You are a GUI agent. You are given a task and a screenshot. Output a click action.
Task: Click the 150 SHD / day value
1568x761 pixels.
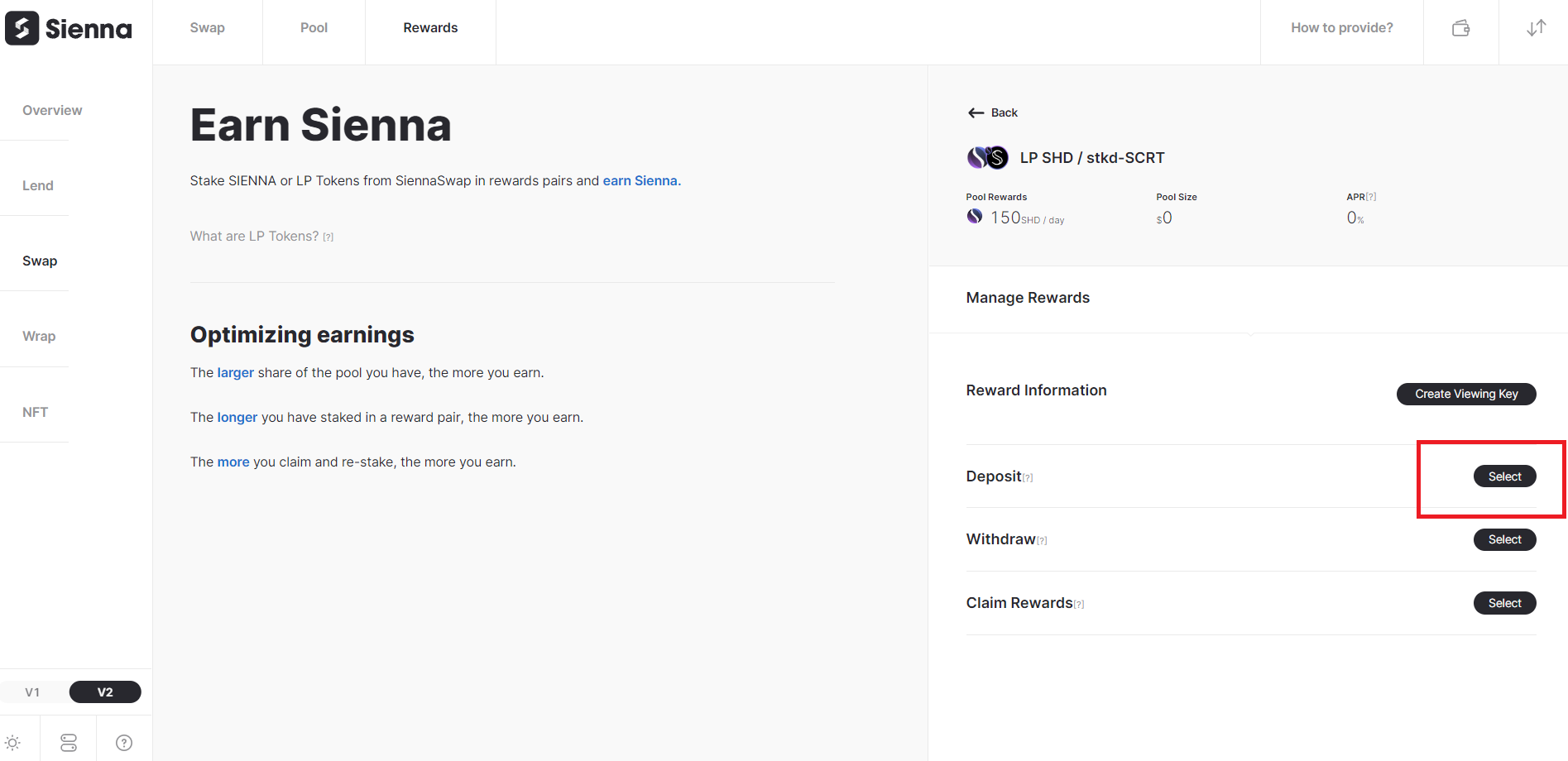(1028, 218)
